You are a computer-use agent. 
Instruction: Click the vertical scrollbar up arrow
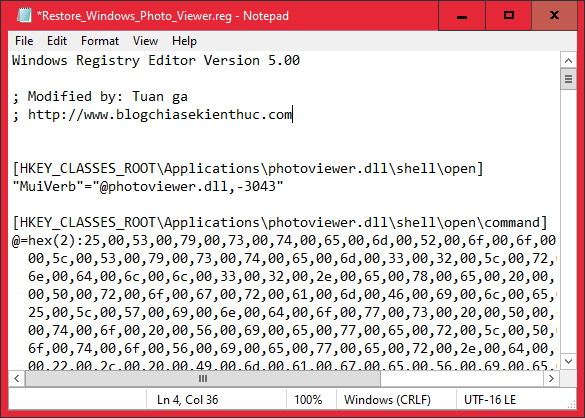click(568, 60)
